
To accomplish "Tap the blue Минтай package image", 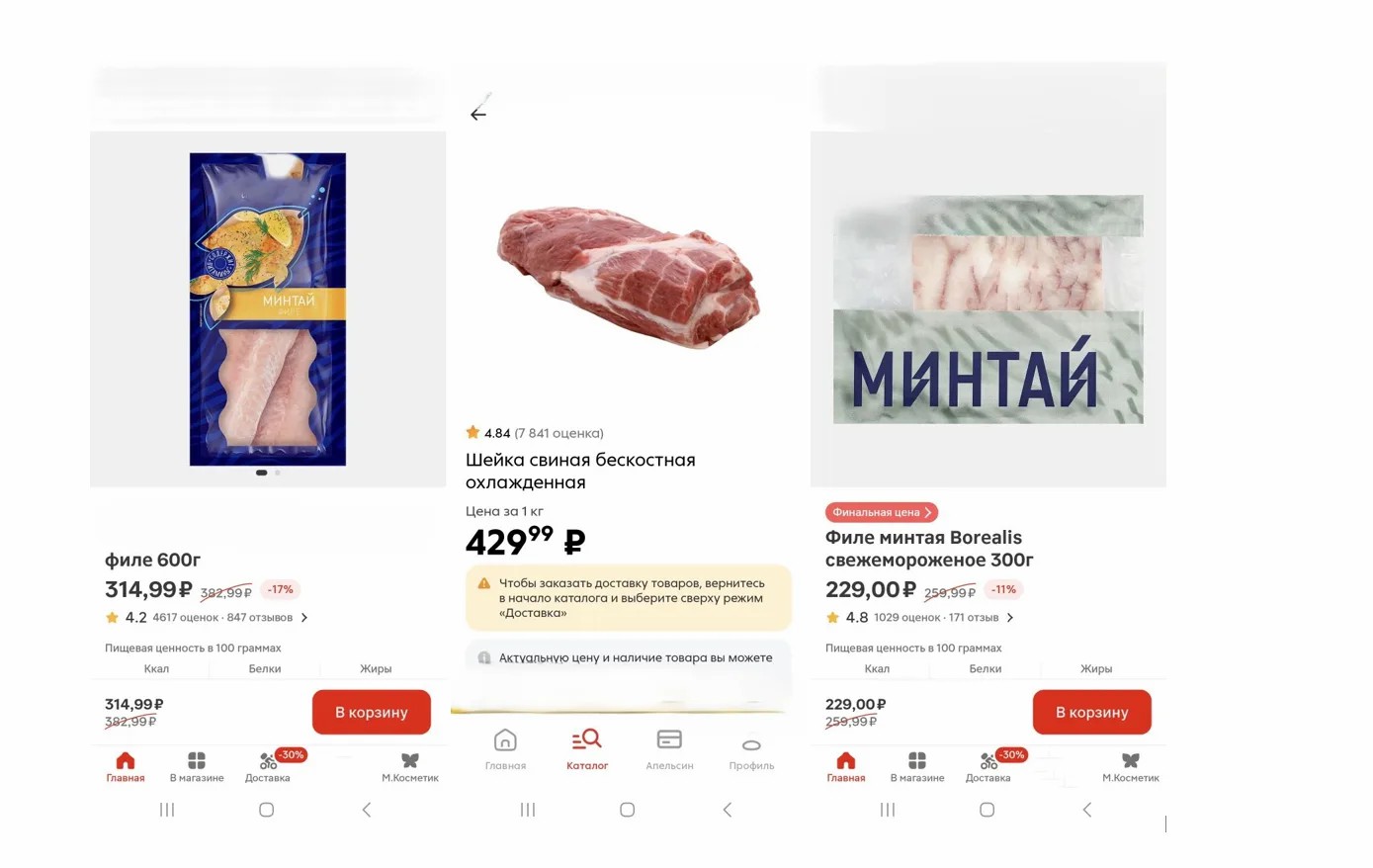I will pyautogui.click(x=268, y=308).
